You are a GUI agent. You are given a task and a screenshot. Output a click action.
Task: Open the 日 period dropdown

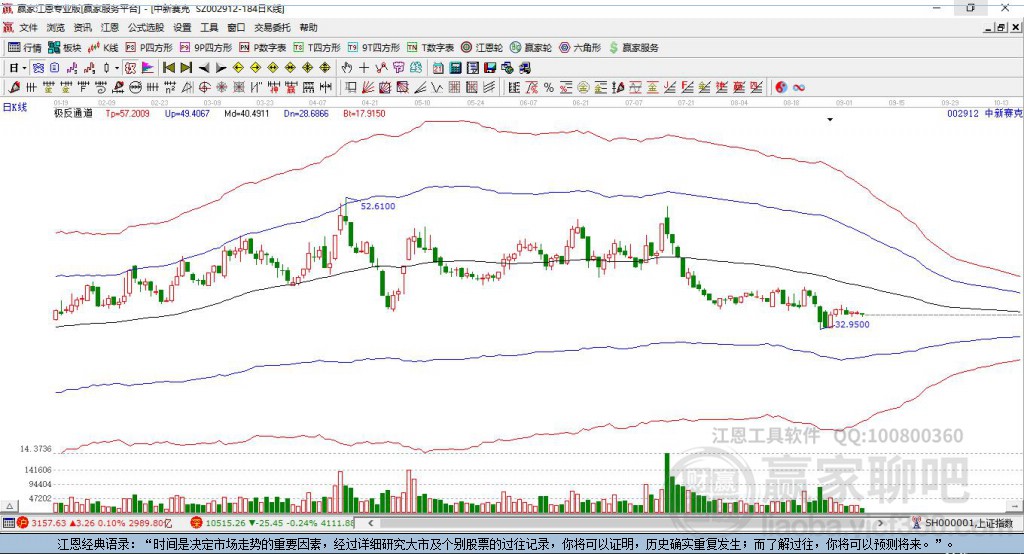tap(17, 68)
